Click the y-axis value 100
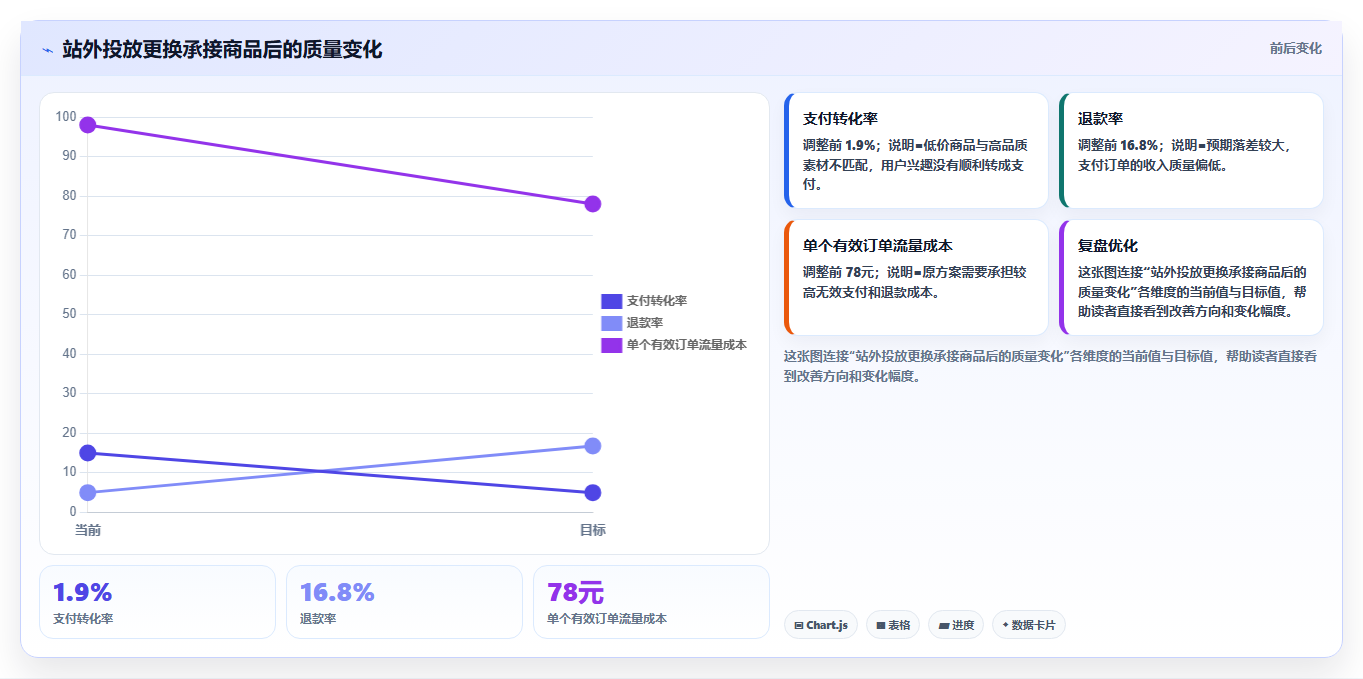Image resolution: width=1363 pixels, height=679 pixels. pyautogui.click(x=66, y=117)
